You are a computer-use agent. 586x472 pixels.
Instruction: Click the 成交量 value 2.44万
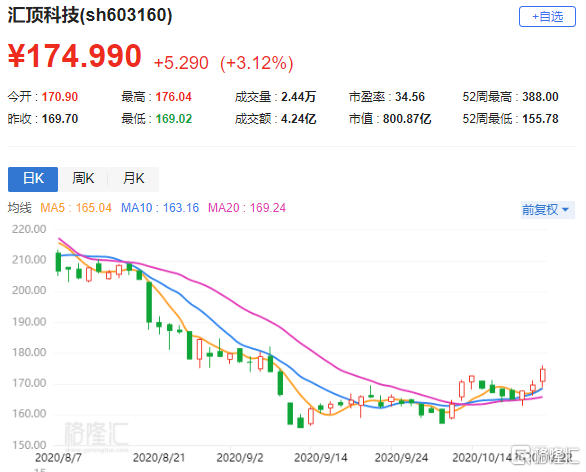point(299,97)
